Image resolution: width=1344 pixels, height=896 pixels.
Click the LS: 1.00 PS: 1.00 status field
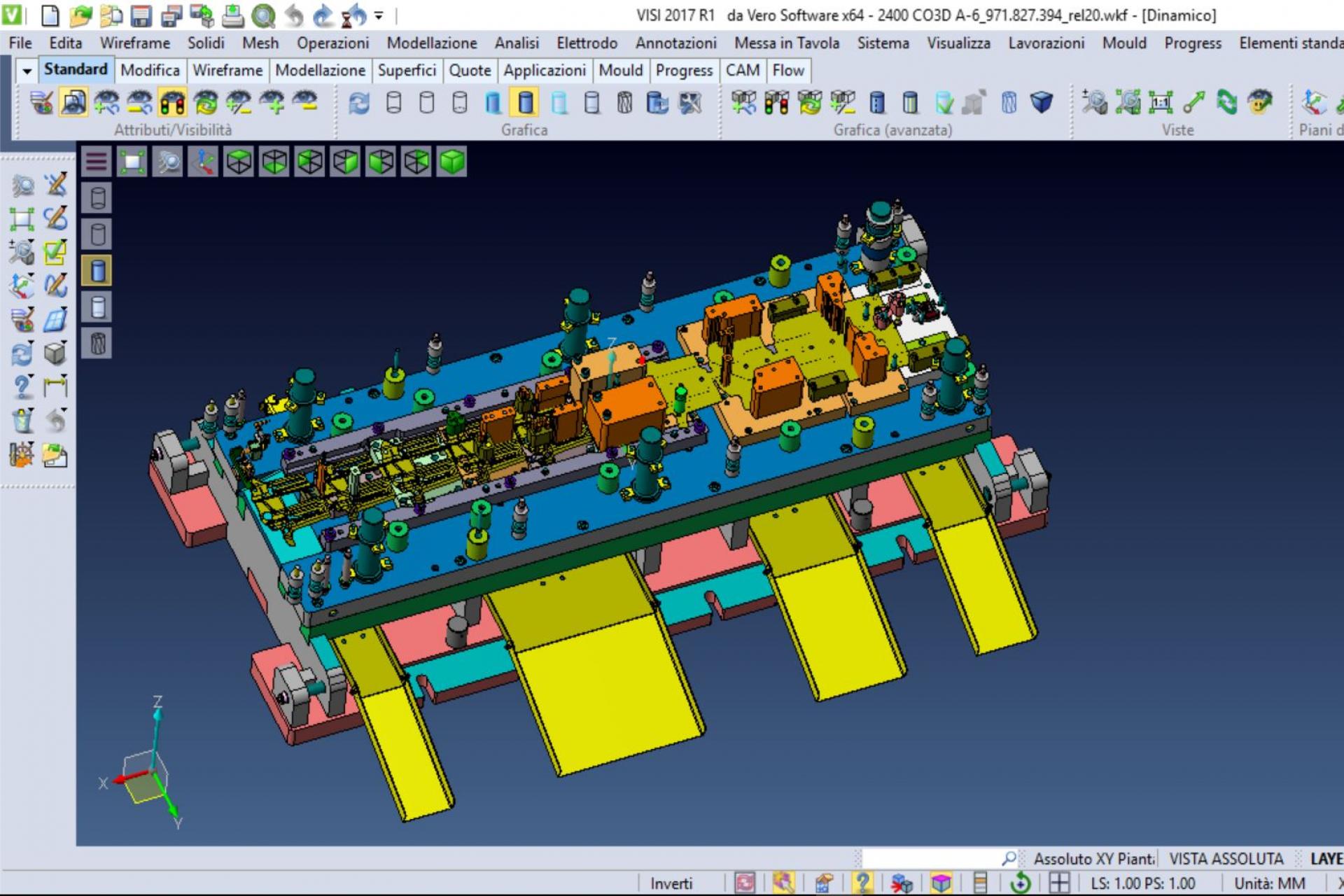[x=1142, y=883]
